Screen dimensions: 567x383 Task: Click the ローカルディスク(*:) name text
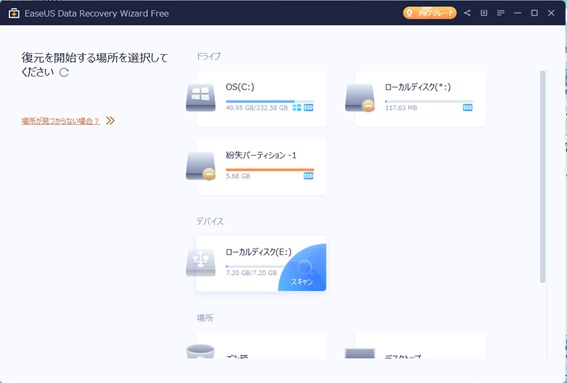tap(418, 87)
